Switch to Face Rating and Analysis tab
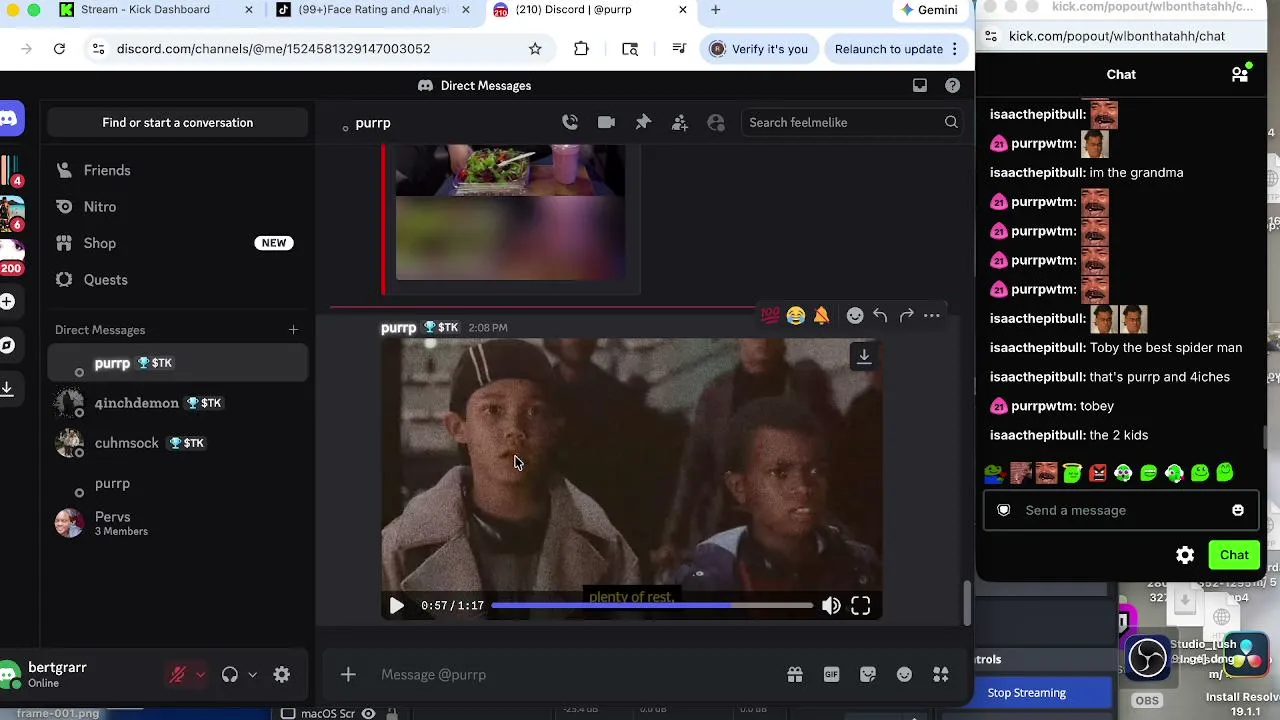 coord(373,10)
